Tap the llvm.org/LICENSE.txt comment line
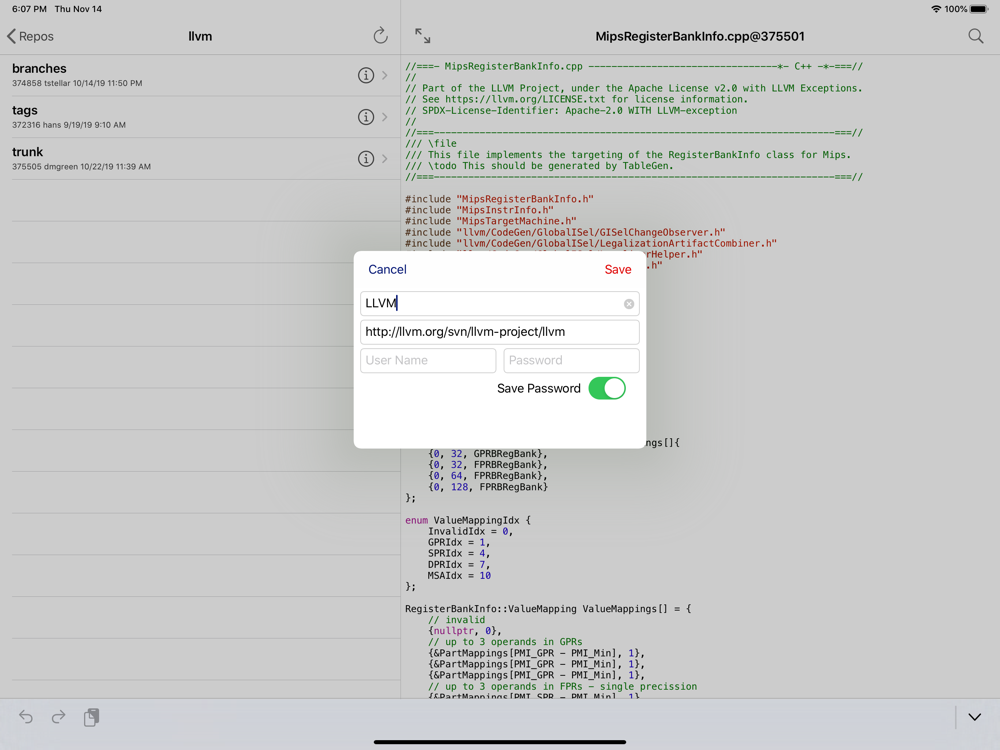Image resolution: width=1000 pixels, height=750 pixels. point(577,99)
